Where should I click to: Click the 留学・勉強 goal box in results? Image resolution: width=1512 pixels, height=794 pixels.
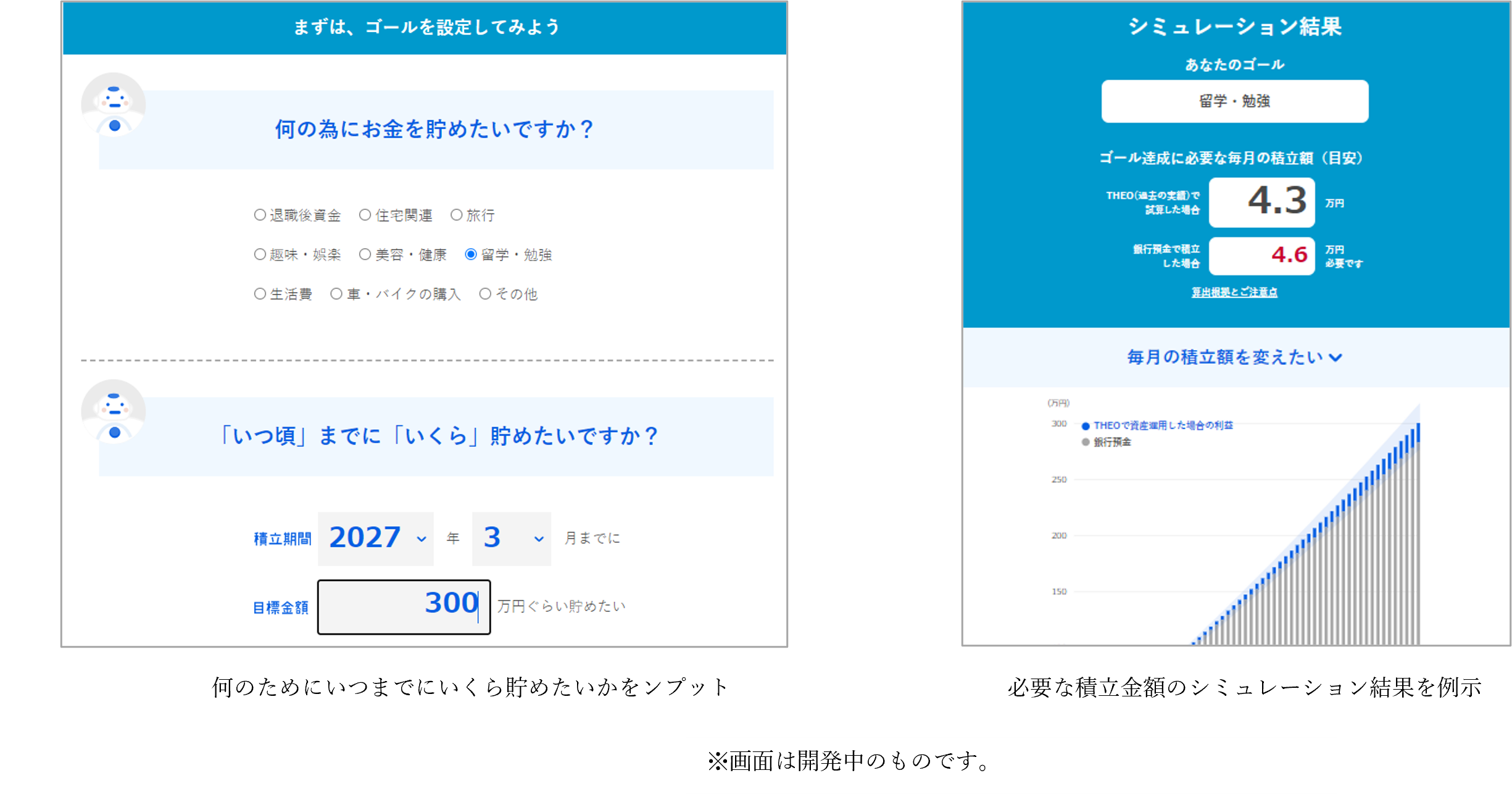[1234, 101]
